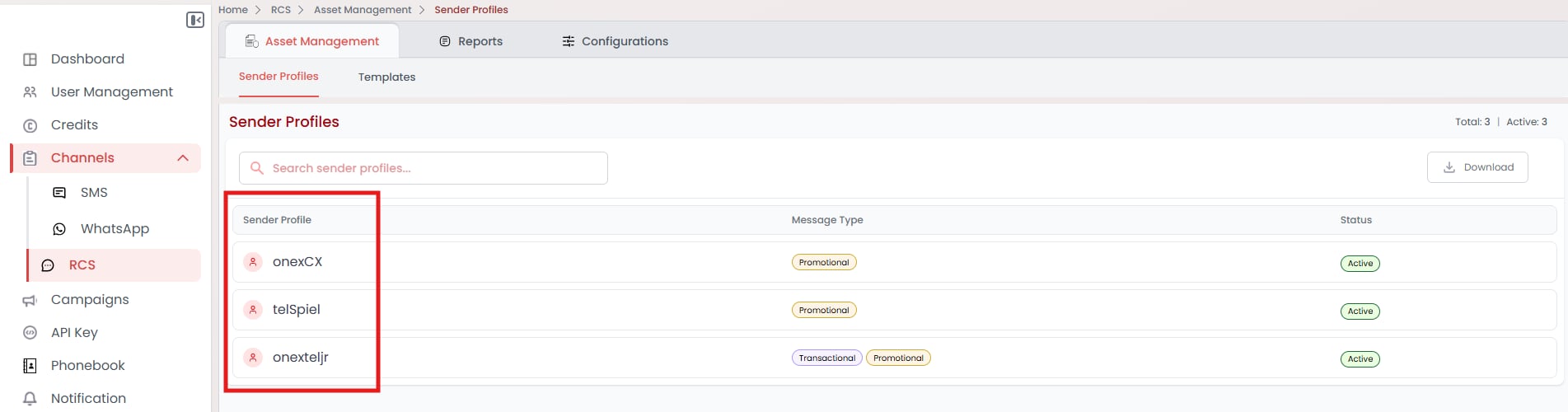This screenshot has width=1568, height=412.
Task: Click the Channels clipboard icon
Action: pos(30,158)
